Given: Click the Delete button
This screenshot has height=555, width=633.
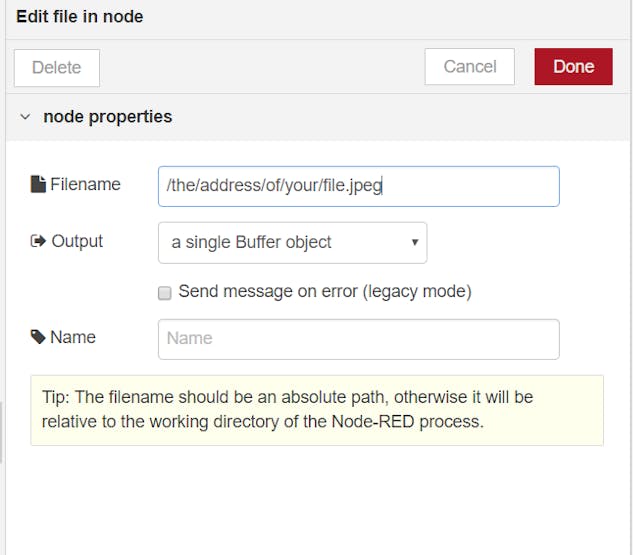Looking at the screenshot, I should [57, 67].
